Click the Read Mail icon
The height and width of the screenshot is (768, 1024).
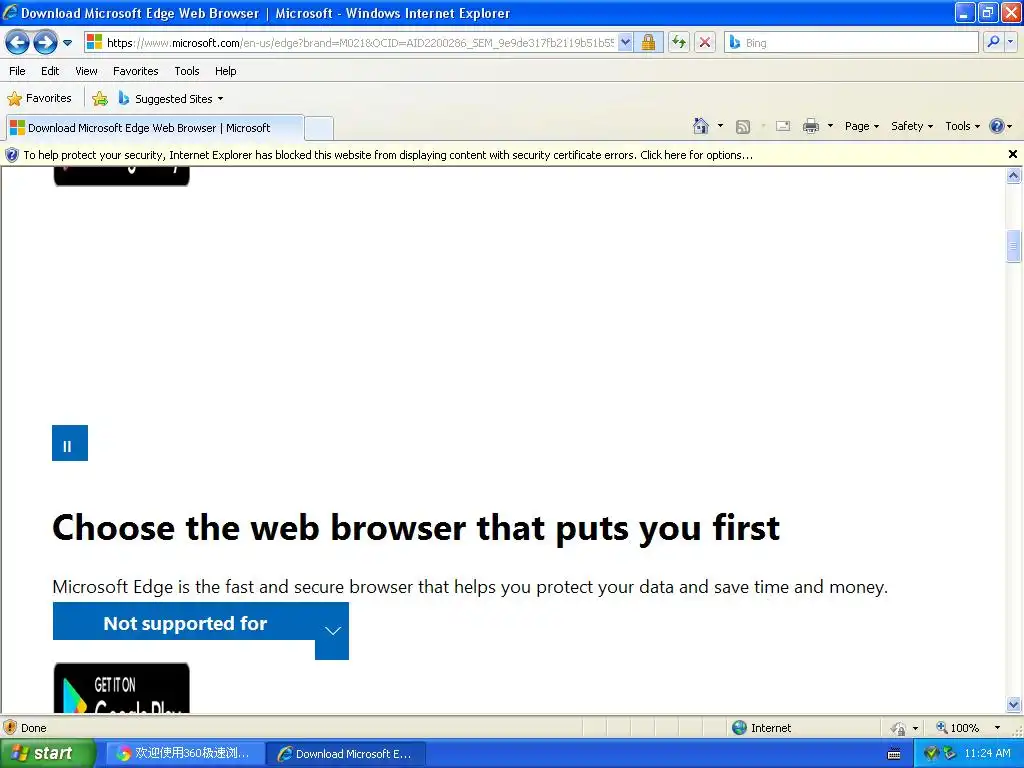coord(783,126)
